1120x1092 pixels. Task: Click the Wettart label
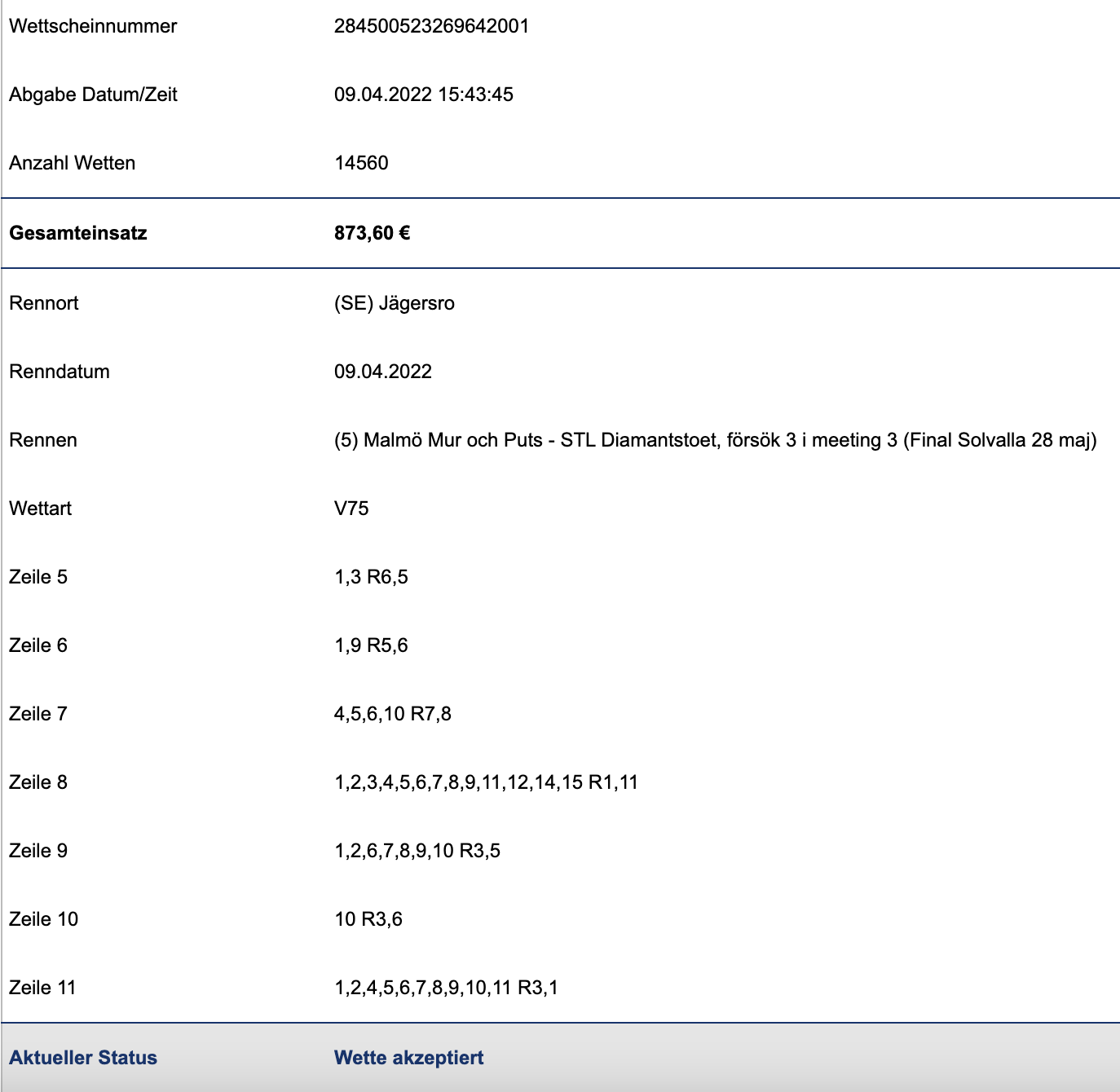(x=41, y=509)
